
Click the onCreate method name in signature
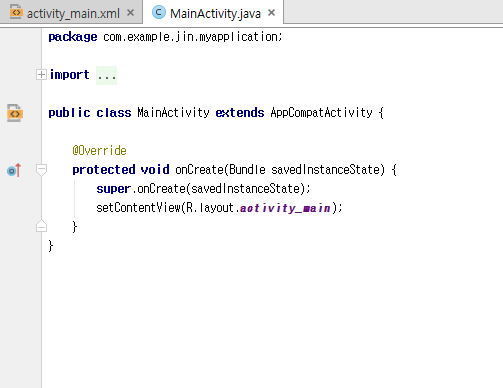[x=199, y=170]
